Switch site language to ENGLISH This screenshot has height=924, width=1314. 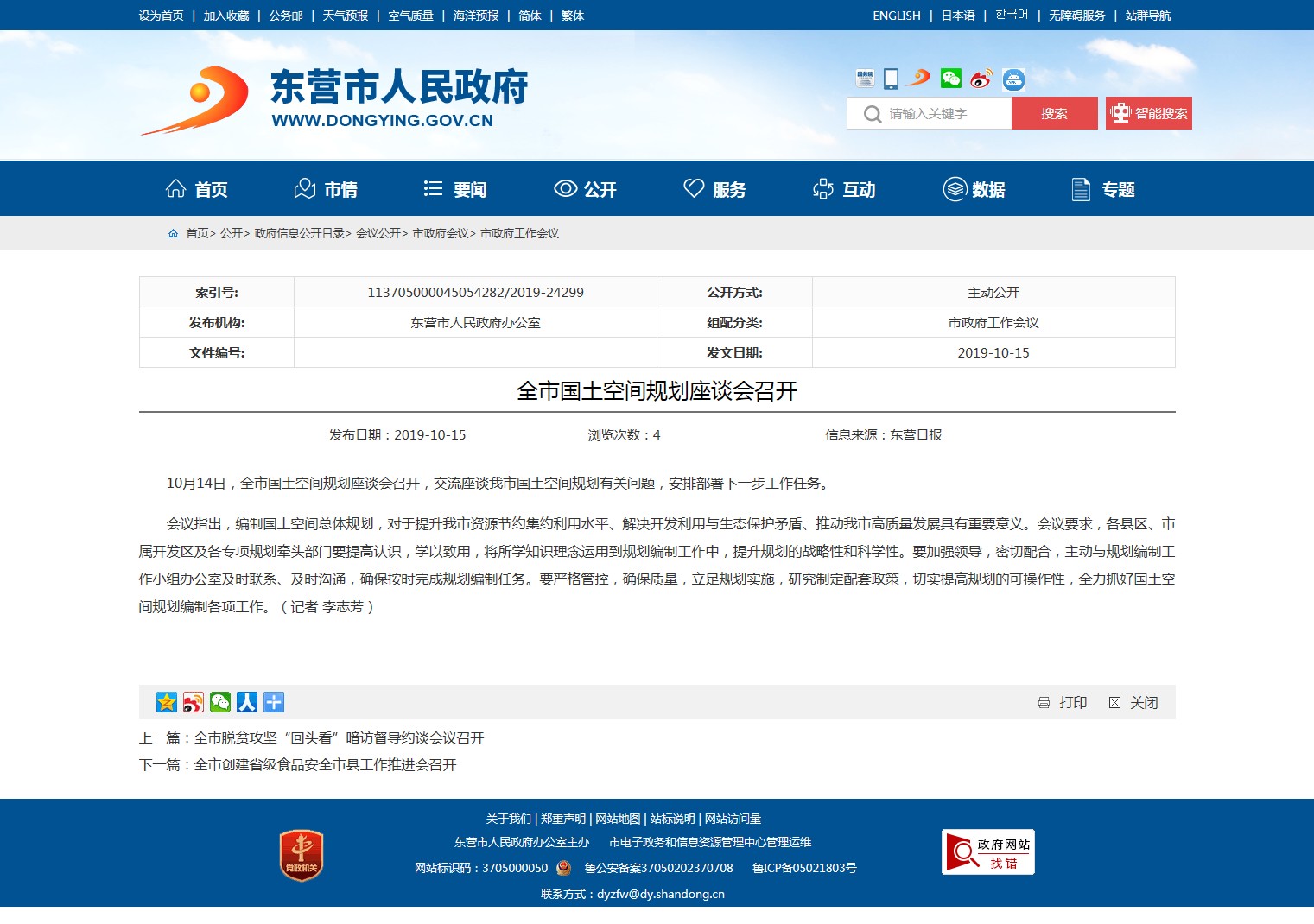coord(896,16)
